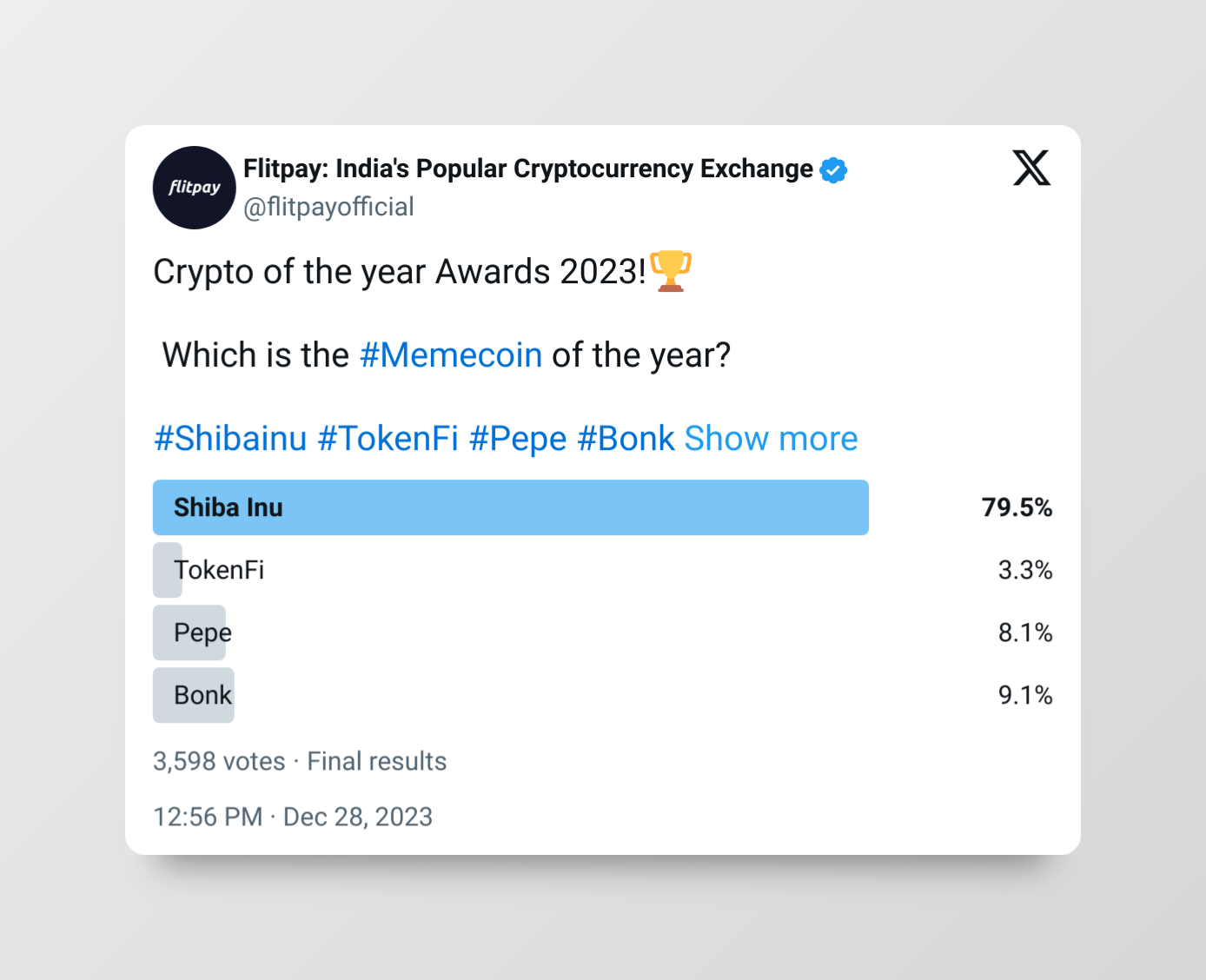The width and height of the screenshot is (1206, 980).
Task: Open the #Pepe hashtag link
Action: pyautogui.click(x=518, y=439)
